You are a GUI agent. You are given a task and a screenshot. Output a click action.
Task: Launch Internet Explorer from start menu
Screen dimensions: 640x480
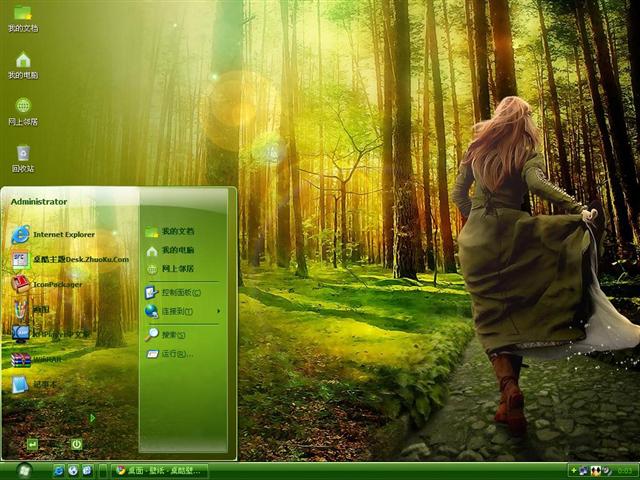click(x=53, y=235)
